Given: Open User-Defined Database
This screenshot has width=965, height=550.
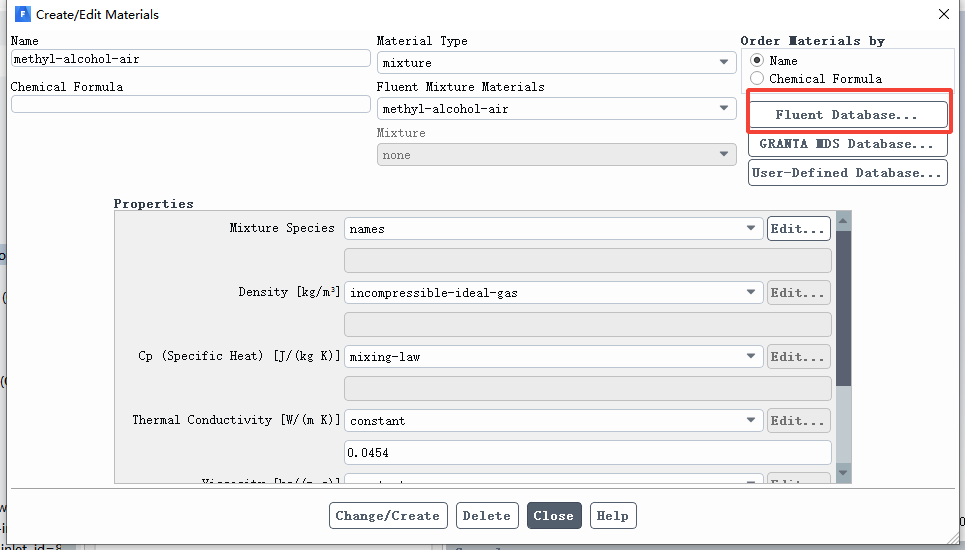Looking at the screenshot, I should click(847, 173).
